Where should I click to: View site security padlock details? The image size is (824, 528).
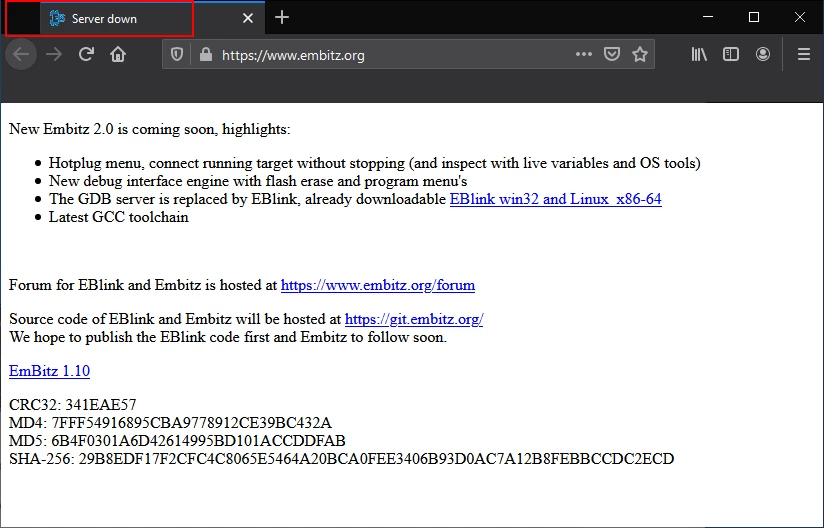[x=206, y=55]
